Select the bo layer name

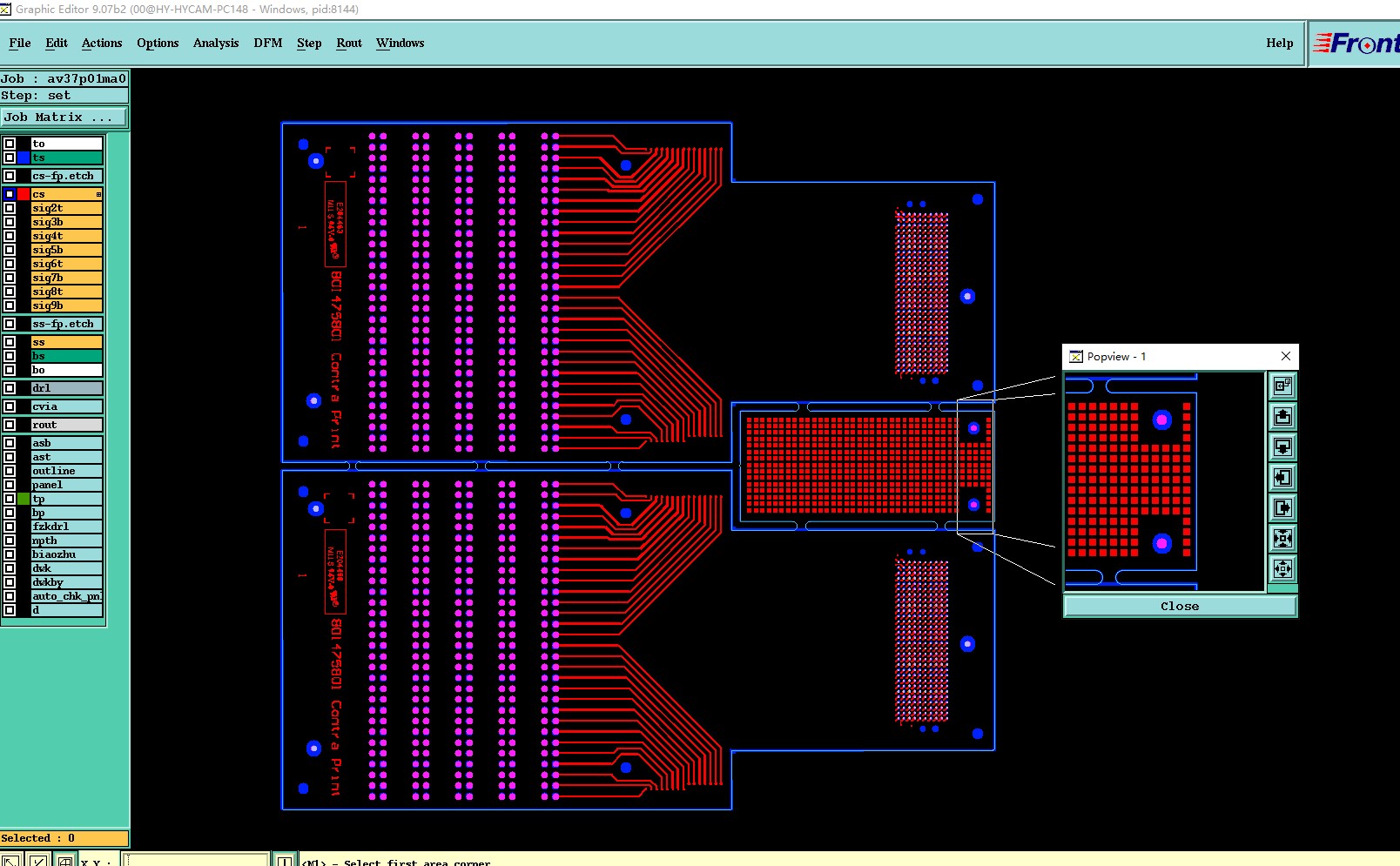[x=67, y=370]
